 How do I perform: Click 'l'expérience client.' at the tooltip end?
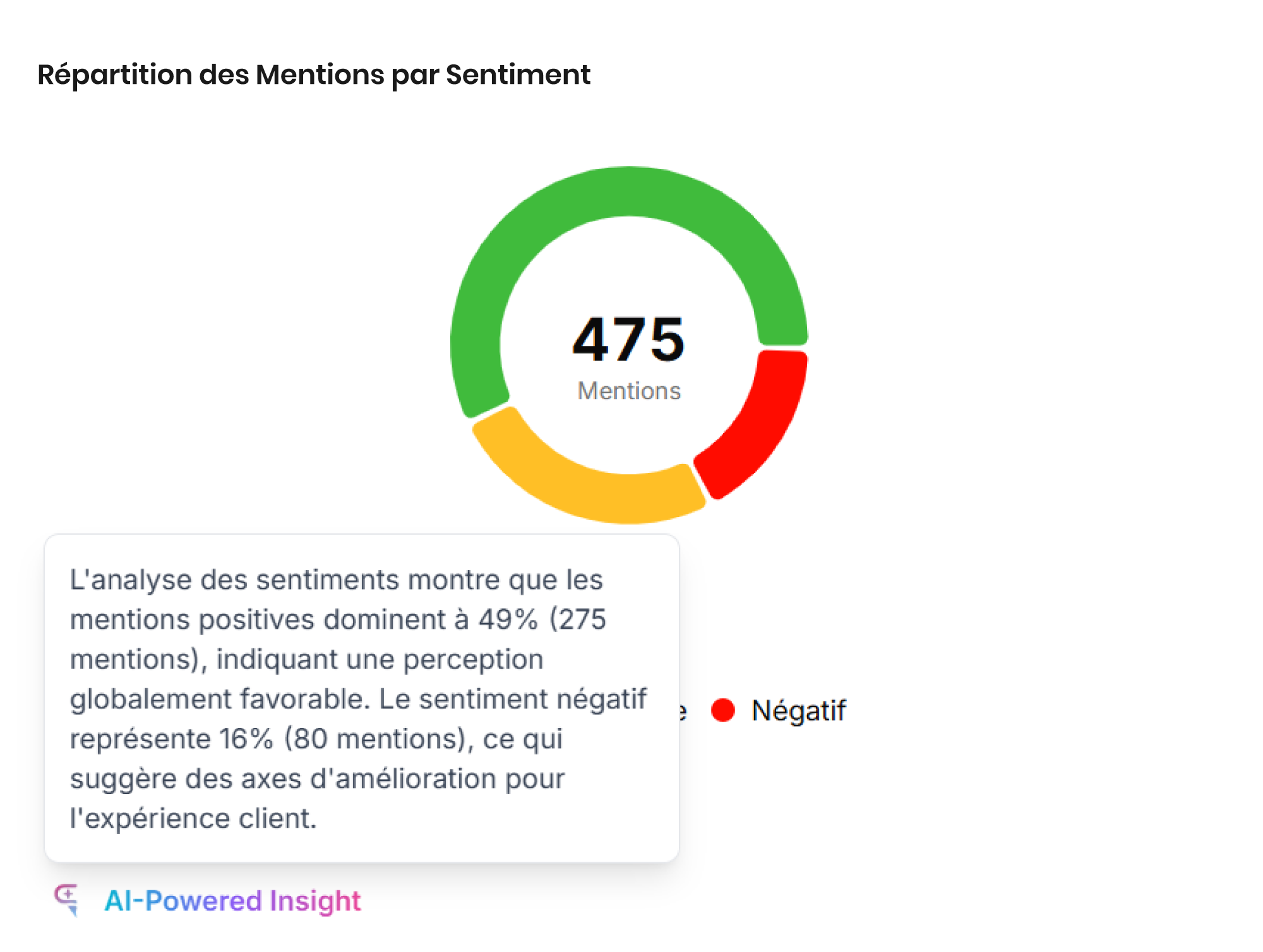coord(193,818)
